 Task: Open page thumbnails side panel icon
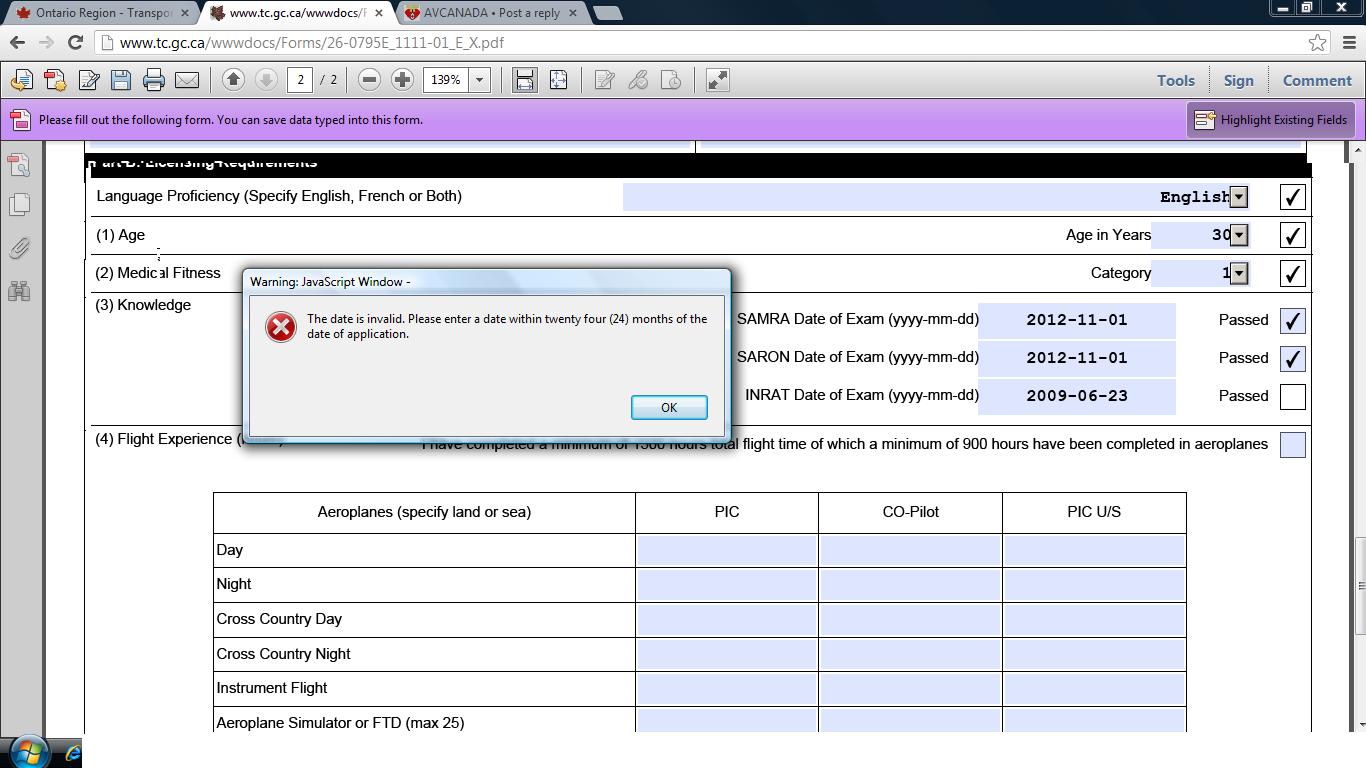coord(19,163)
